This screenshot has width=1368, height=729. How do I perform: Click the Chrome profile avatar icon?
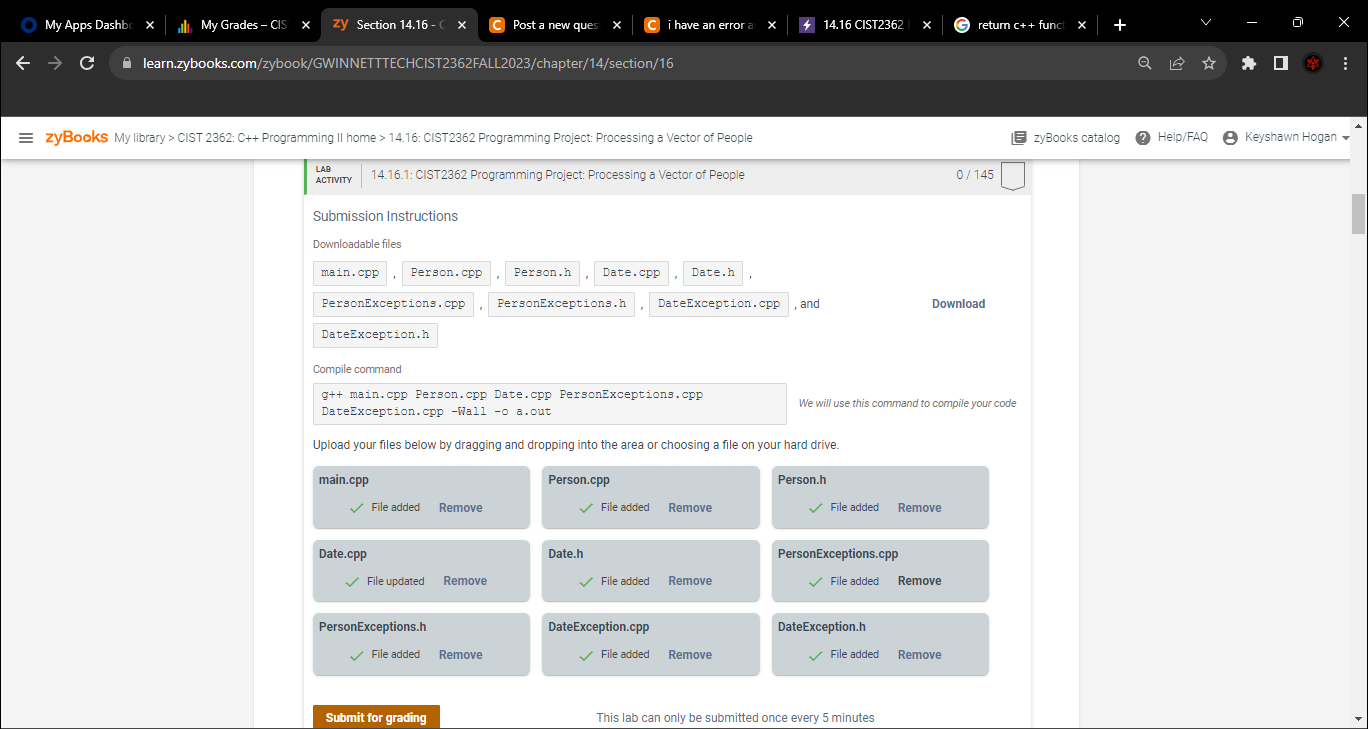[x=1313, y=62]
